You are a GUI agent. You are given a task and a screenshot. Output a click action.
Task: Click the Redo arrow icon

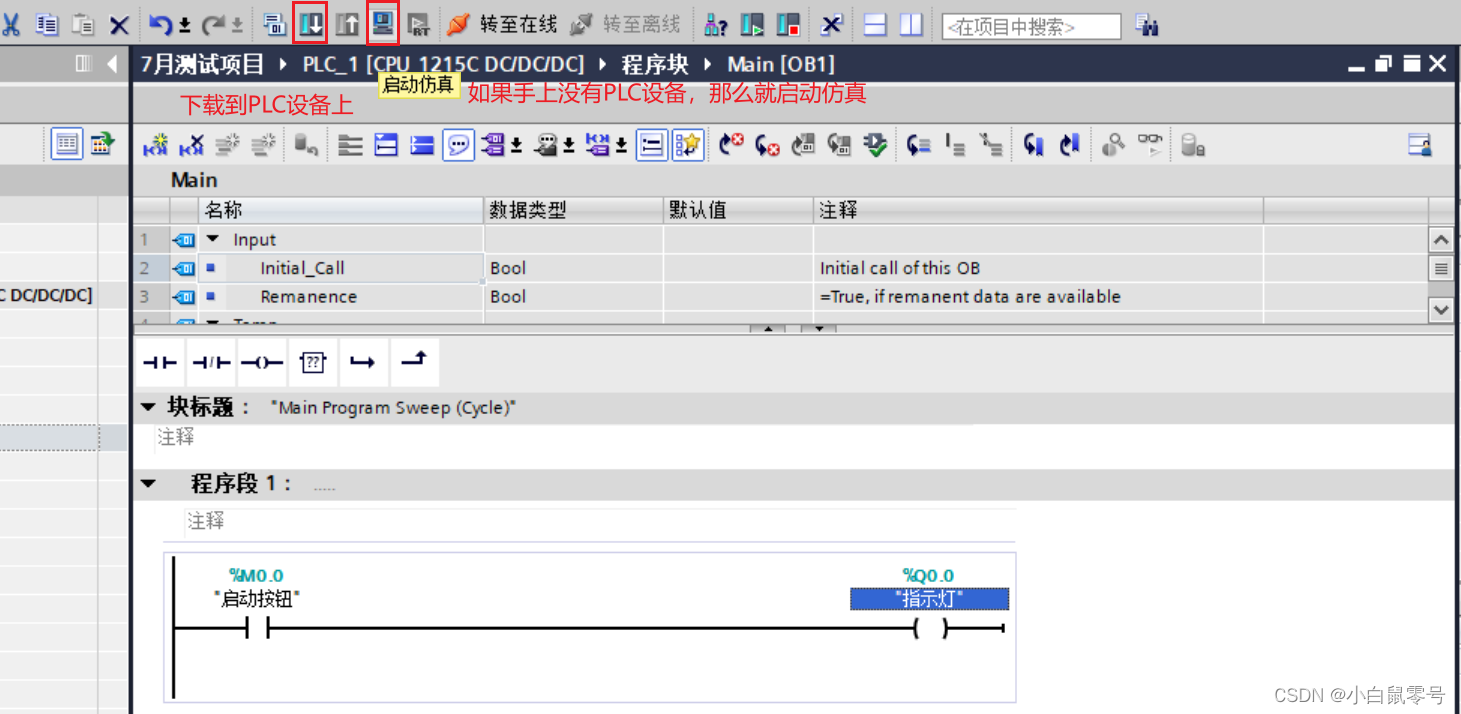[x=214, y=25]
